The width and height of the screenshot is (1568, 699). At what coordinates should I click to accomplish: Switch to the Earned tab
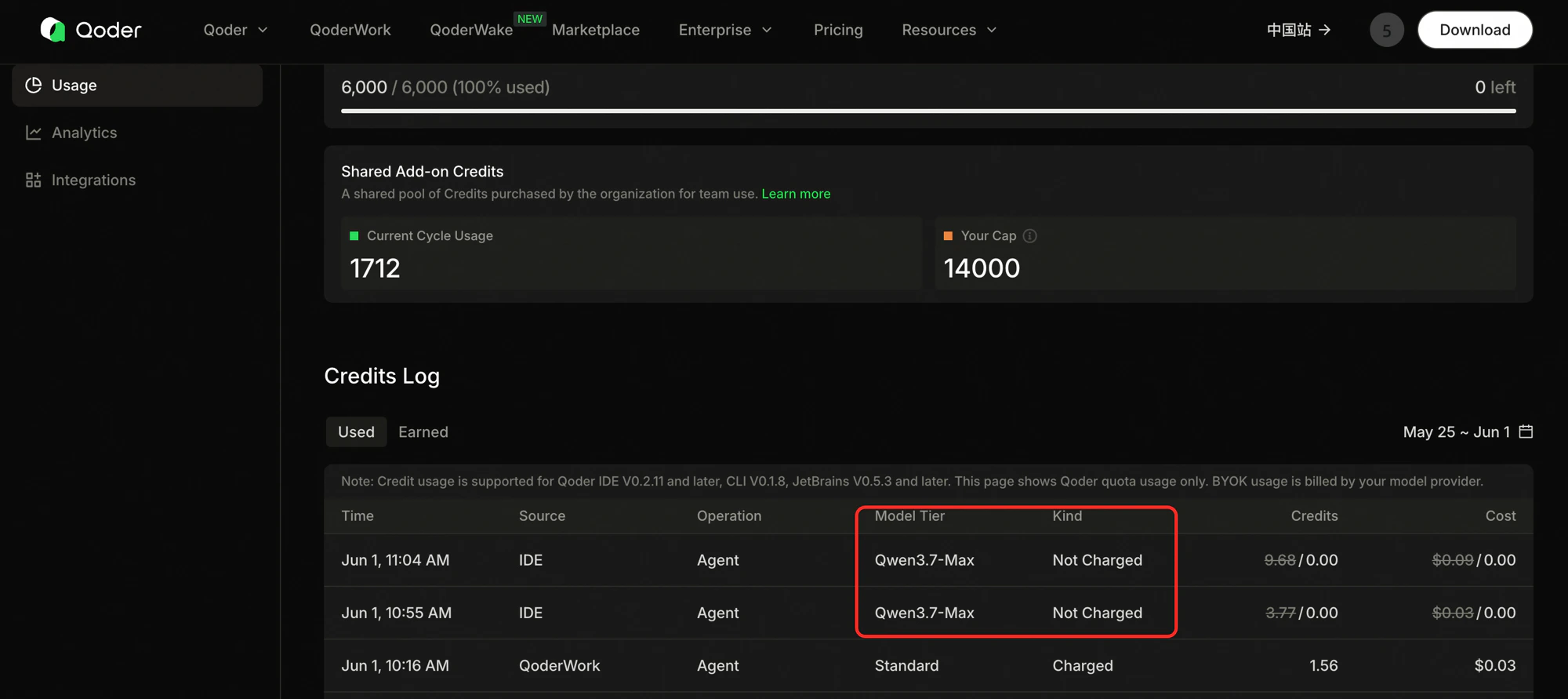click(423, 431)
